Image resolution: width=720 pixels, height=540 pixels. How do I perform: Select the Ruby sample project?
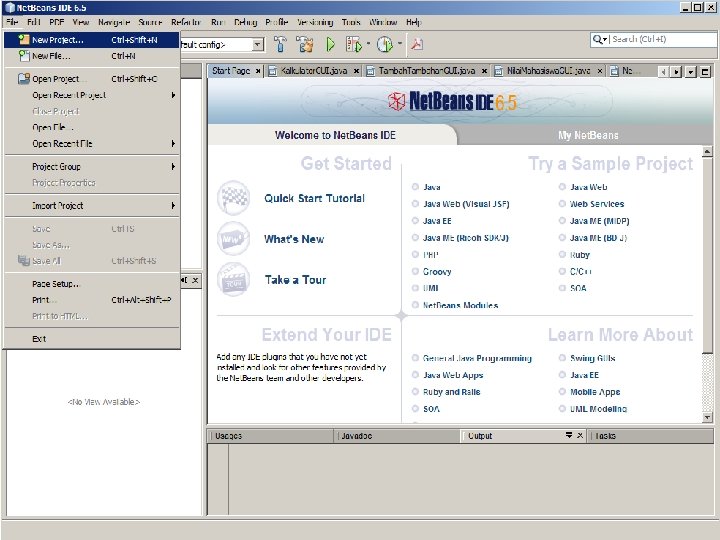[579, 255]
